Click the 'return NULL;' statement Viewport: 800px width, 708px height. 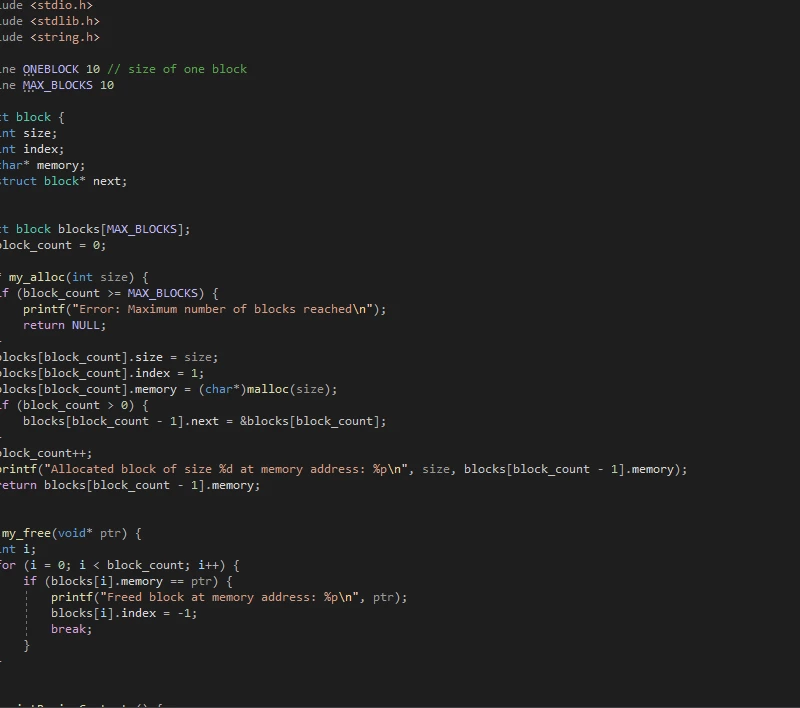point(64,325)
